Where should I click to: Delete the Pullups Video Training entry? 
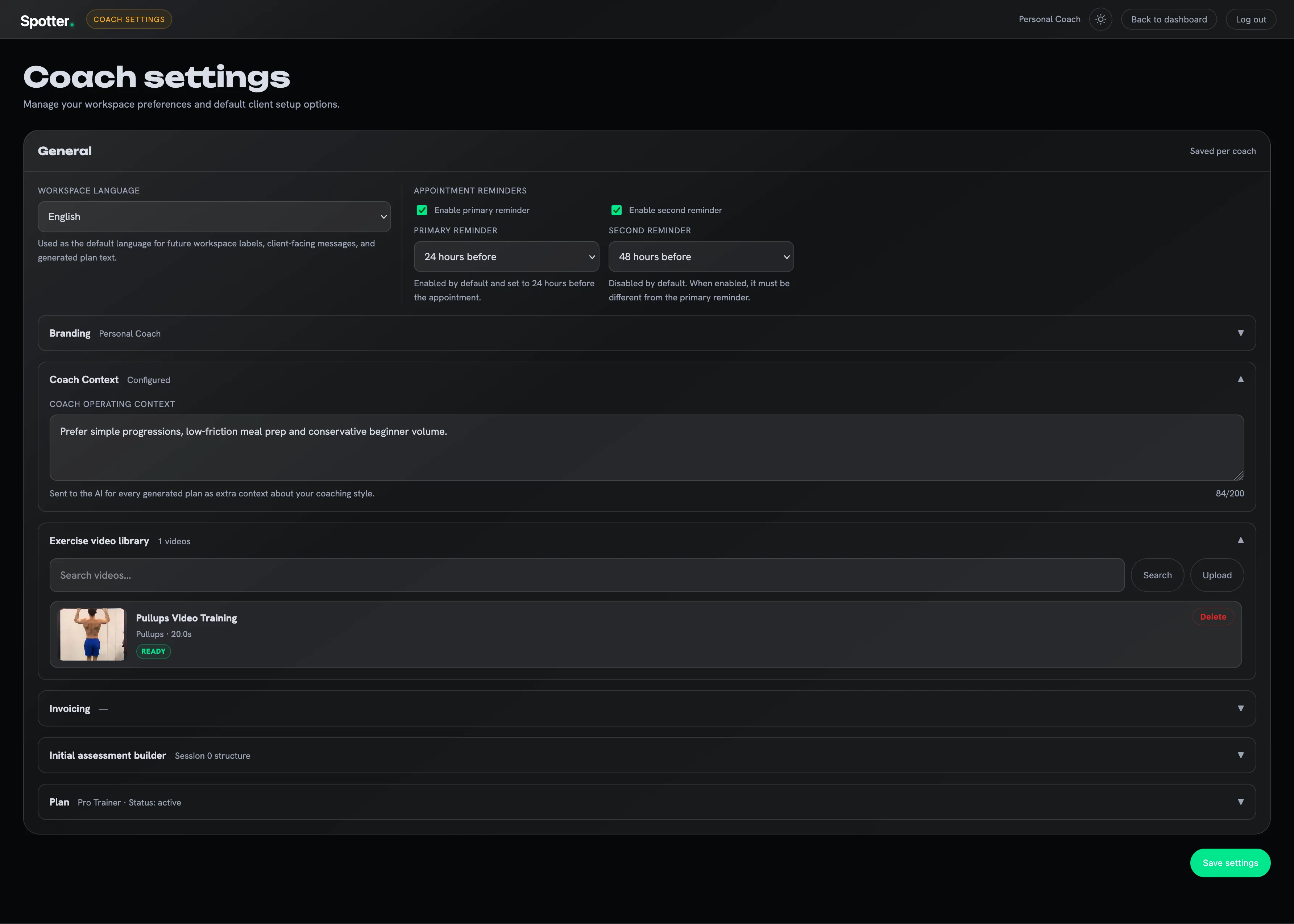(x=1213, y=617)
